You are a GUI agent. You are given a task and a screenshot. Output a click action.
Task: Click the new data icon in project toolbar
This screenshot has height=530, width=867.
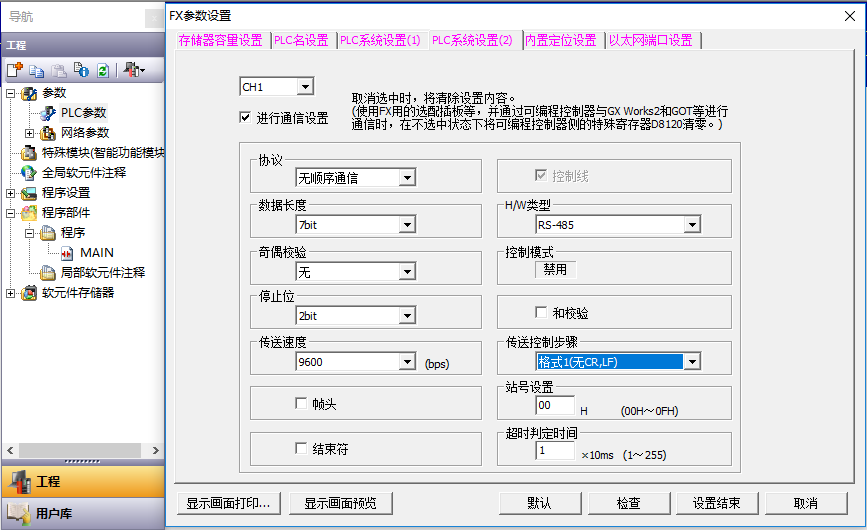[14, 70]
